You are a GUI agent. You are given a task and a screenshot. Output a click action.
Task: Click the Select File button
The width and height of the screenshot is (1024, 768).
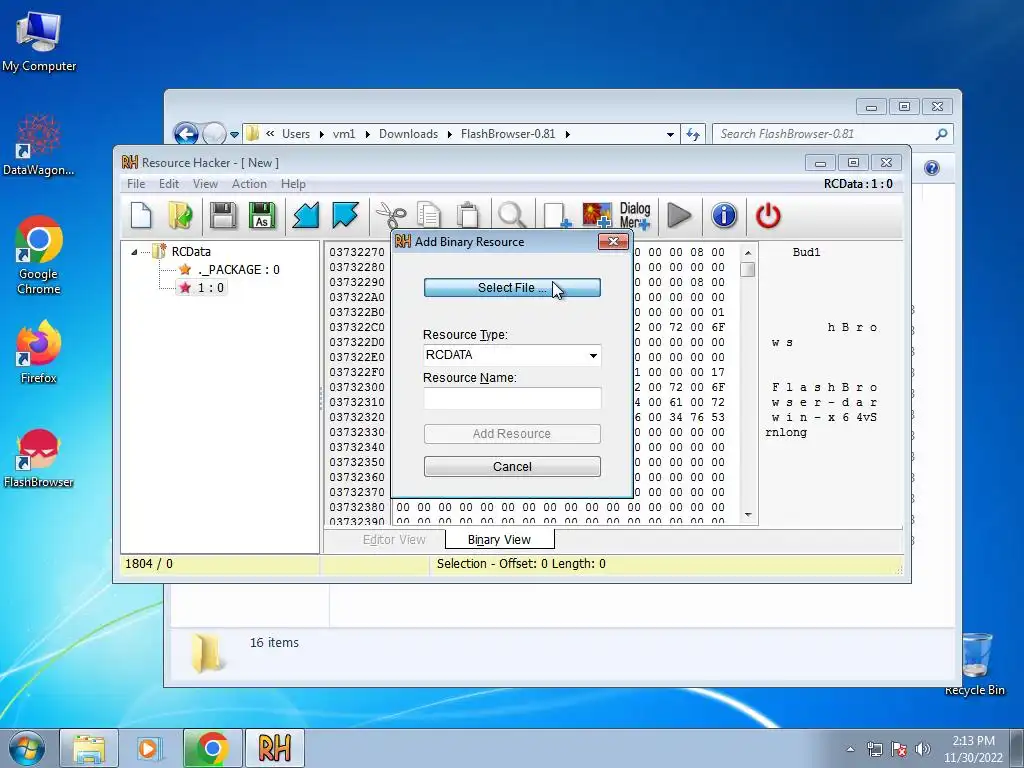pyautogui.click(x=512, y=287)
